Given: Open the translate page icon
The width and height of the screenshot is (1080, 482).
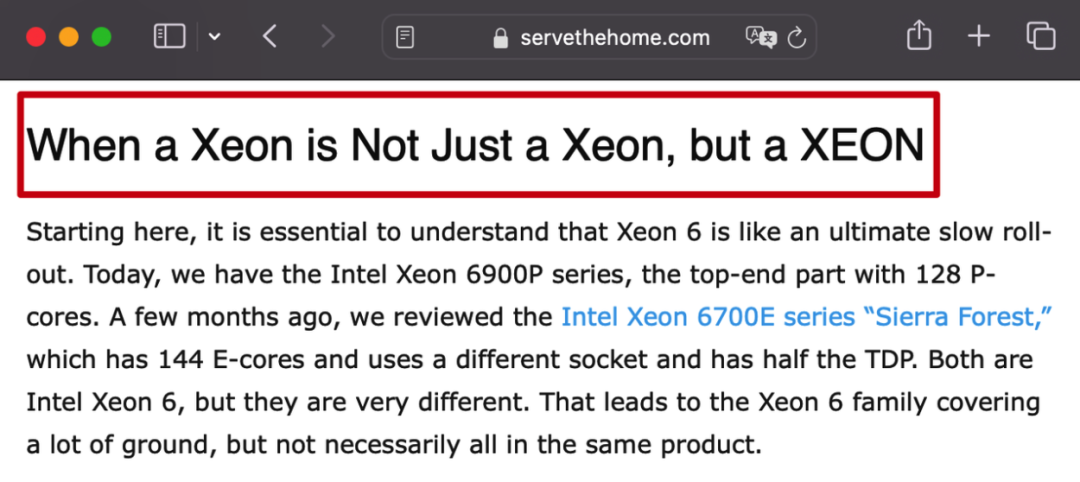Looking at the screenshot, I should 760,38.
